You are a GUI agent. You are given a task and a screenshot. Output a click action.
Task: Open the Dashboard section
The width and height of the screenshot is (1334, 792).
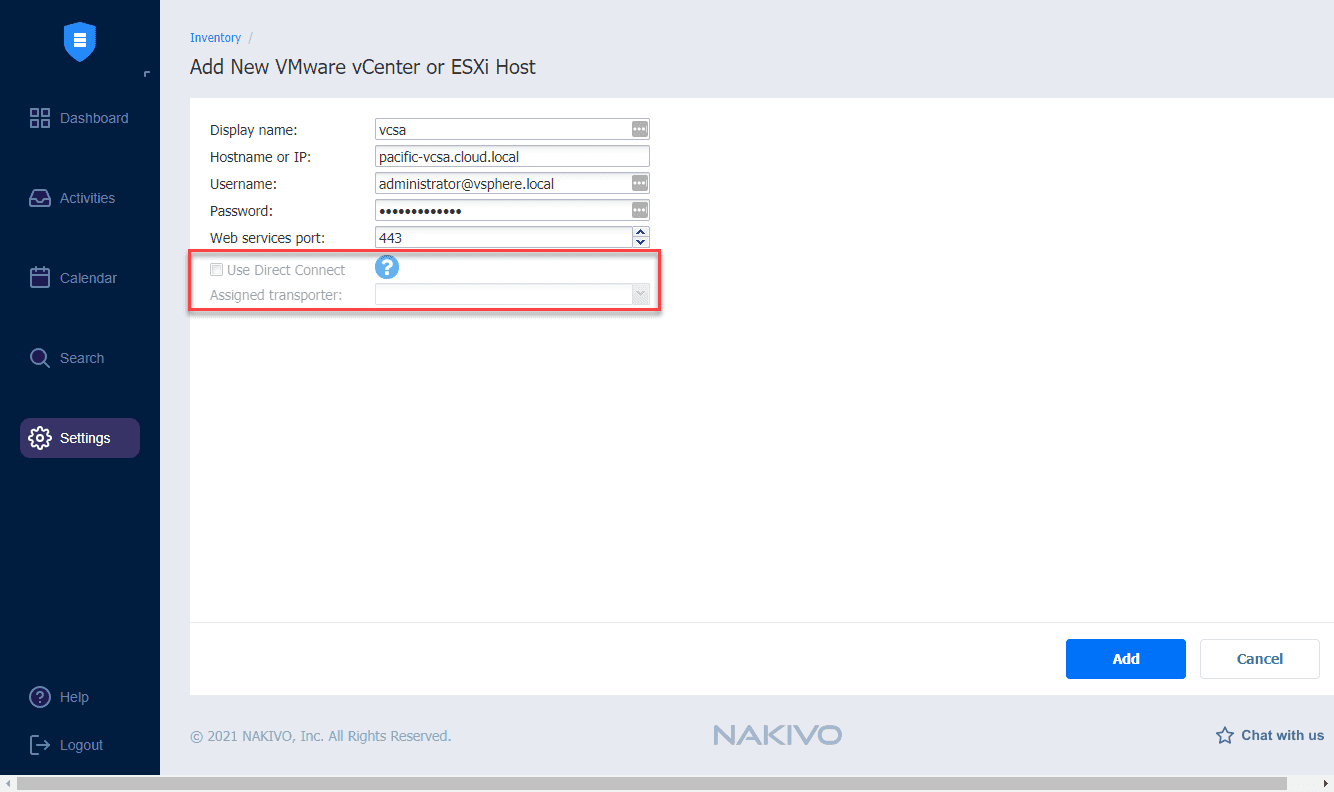point(80,118)
